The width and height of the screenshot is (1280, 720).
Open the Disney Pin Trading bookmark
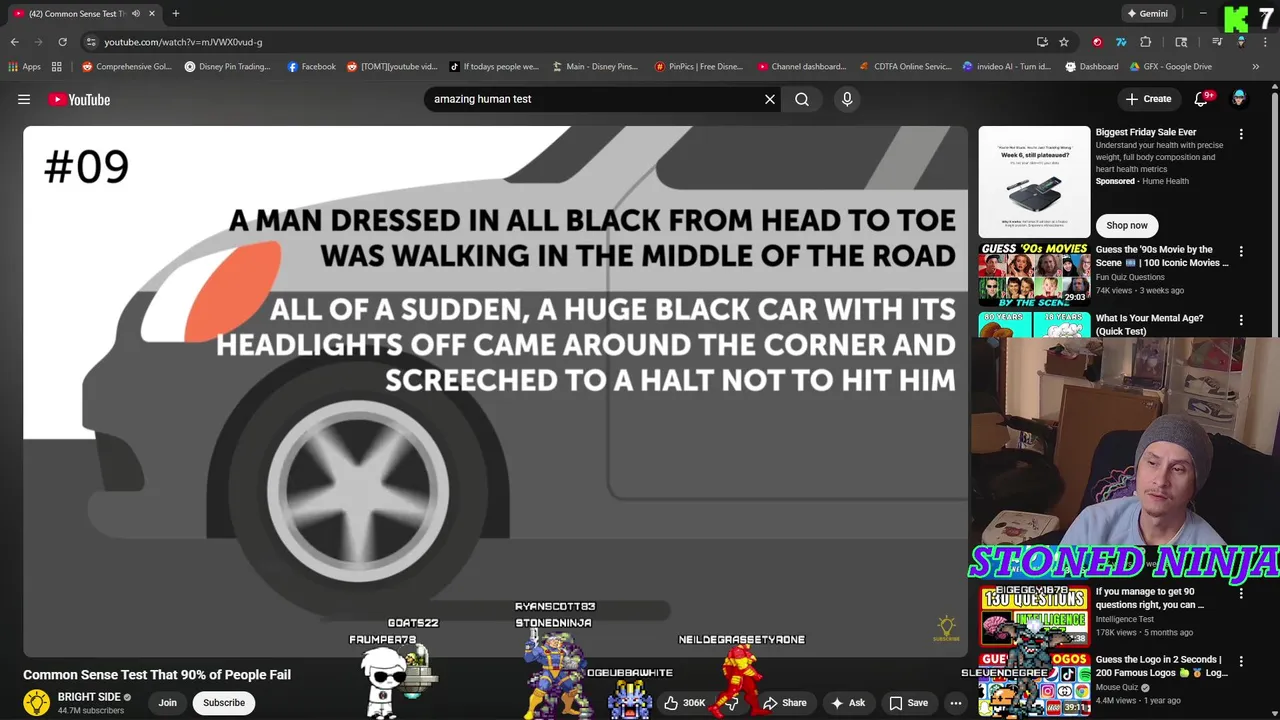click(227, 67)
